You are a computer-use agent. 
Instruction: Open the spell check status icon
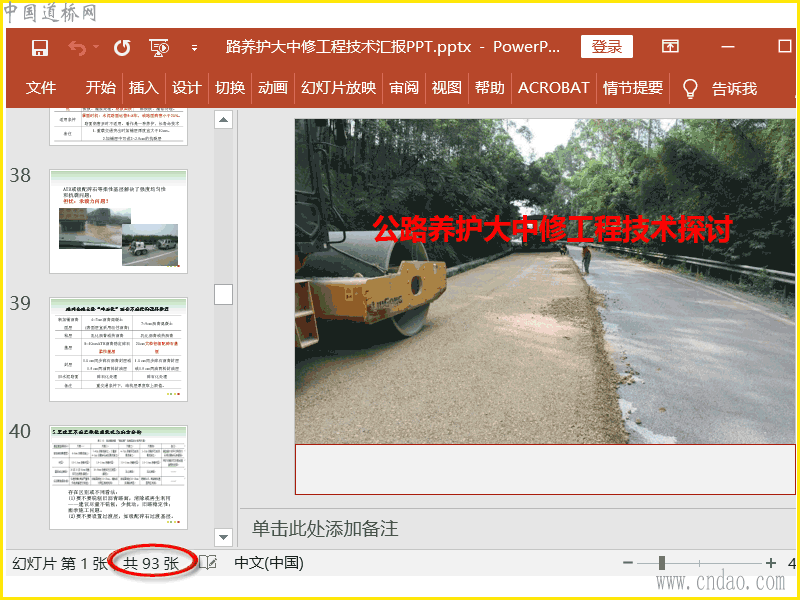[x=208, y=563]
